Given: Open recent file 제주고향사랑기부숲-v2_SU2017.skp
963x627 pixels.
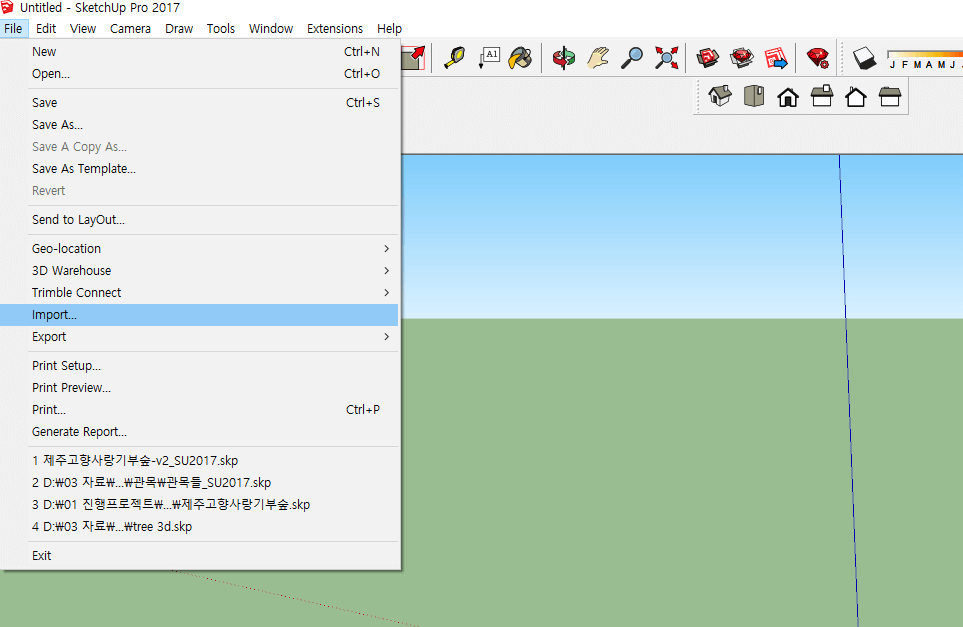Looking at the screenshot, I should 199,461.
